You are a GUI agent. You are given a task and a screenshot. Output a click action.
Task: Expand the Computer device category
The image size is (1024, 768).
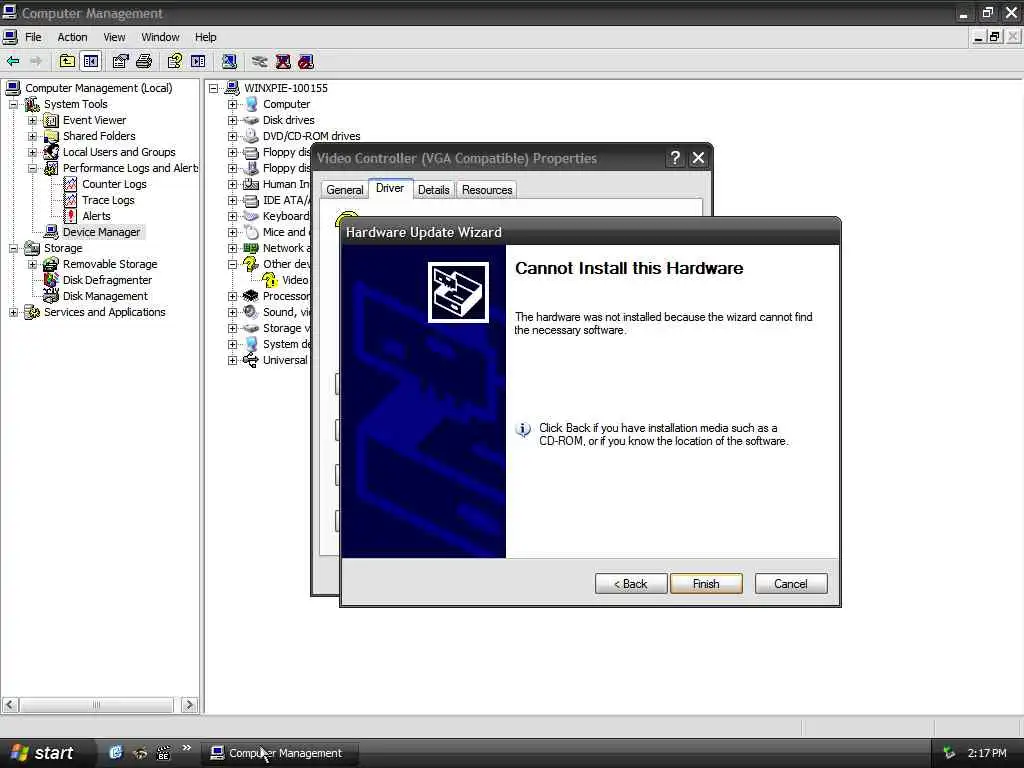232,104
